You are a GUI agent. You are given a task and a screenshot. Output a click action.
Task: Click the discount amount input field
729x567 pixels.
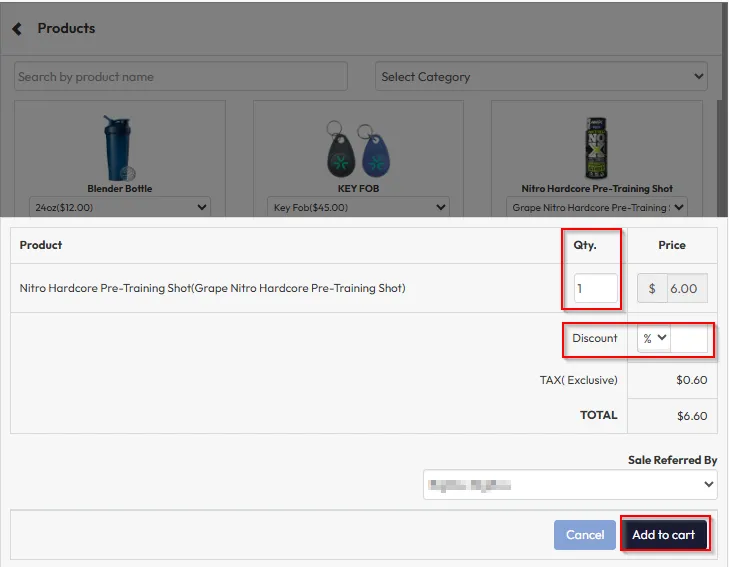tap(690, 339)
